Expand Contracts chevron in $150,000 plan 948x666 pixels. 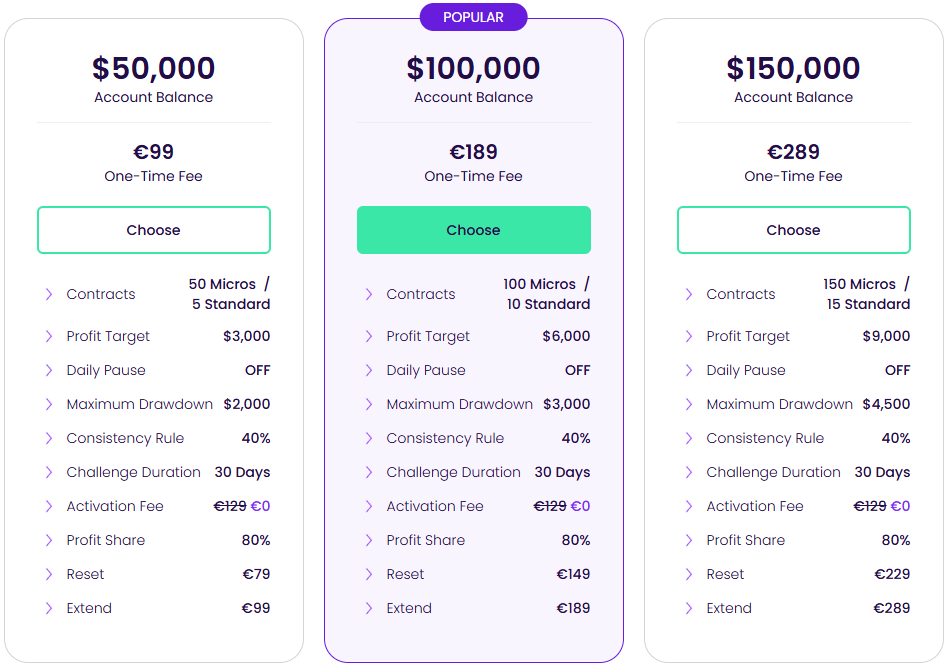coord(689,294)
